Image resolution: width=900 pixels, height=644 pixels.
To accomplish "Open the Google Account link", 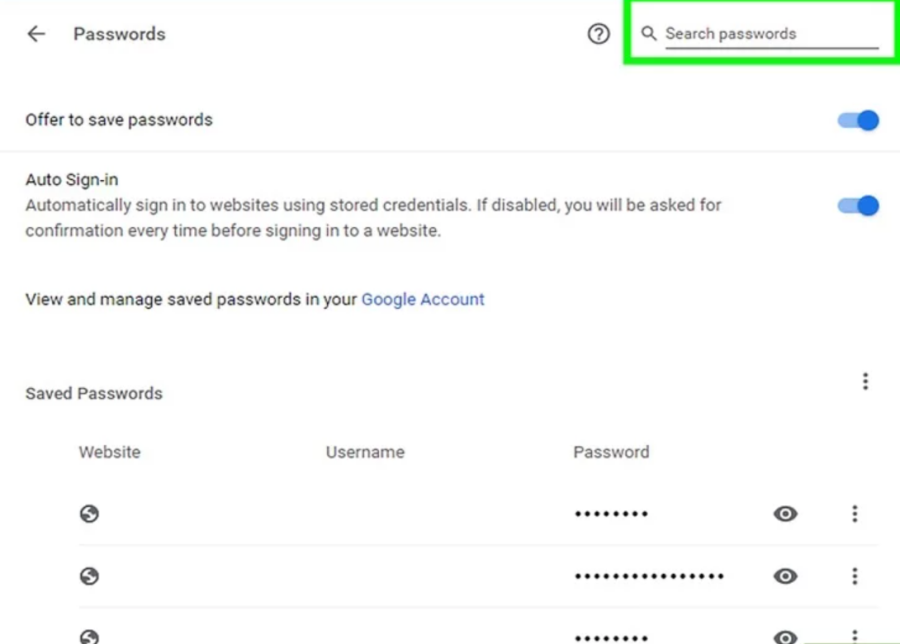I will pos(422,300).
